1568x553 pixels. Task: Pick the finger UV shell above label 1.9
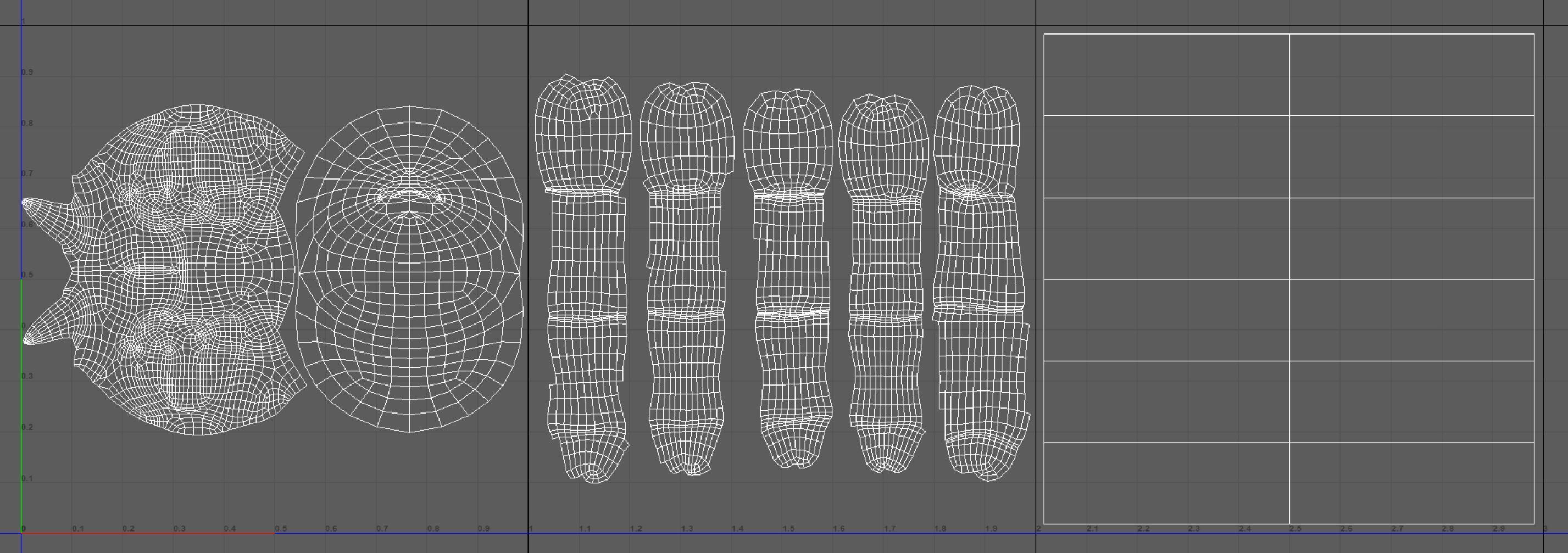pos(981,283)
